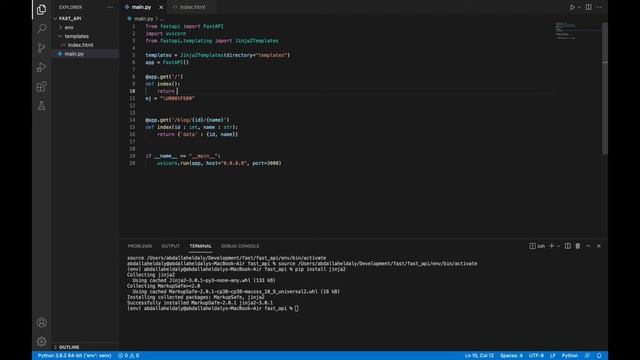Open the launch profile dropdown next to plus
Image resolution: width=640 pixels, height=360 pixels.
point(558,246)
